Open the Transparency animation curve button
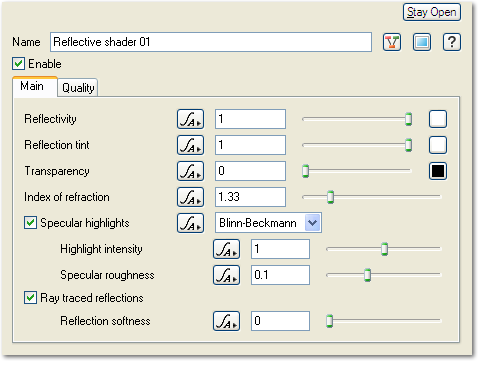The width and height of the screenshot is (485, 368). pos(190,171)
